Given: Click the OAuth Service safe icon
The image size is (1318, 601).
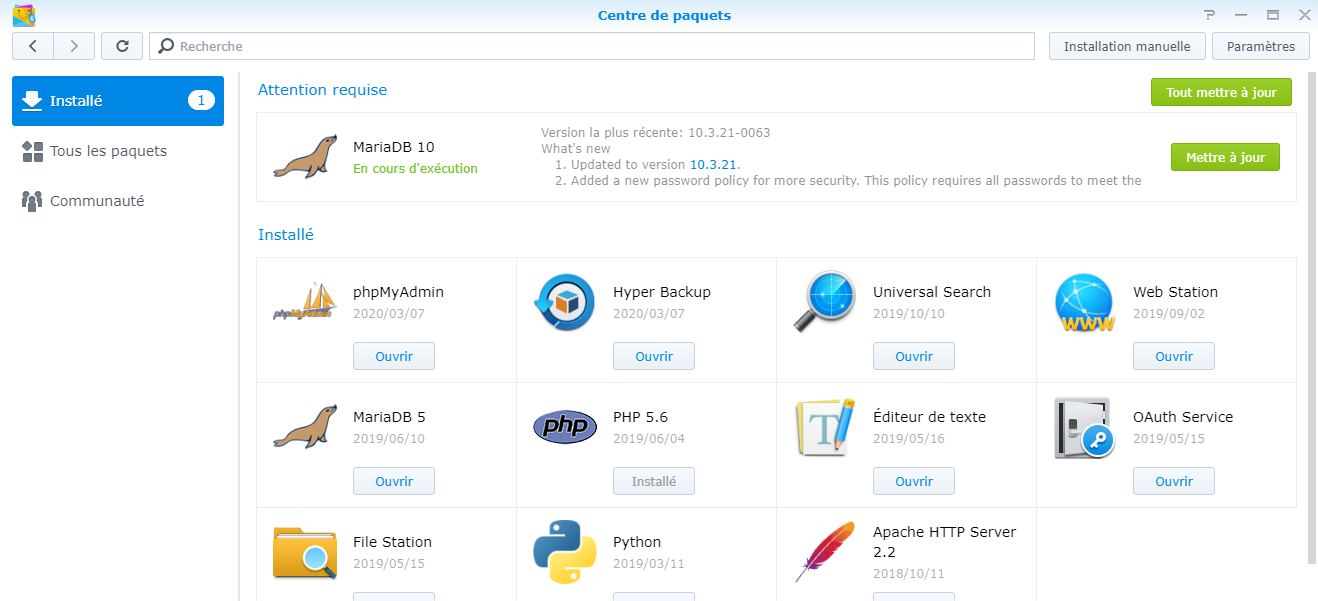Looking at the screenshot, I should point(1085,427).
